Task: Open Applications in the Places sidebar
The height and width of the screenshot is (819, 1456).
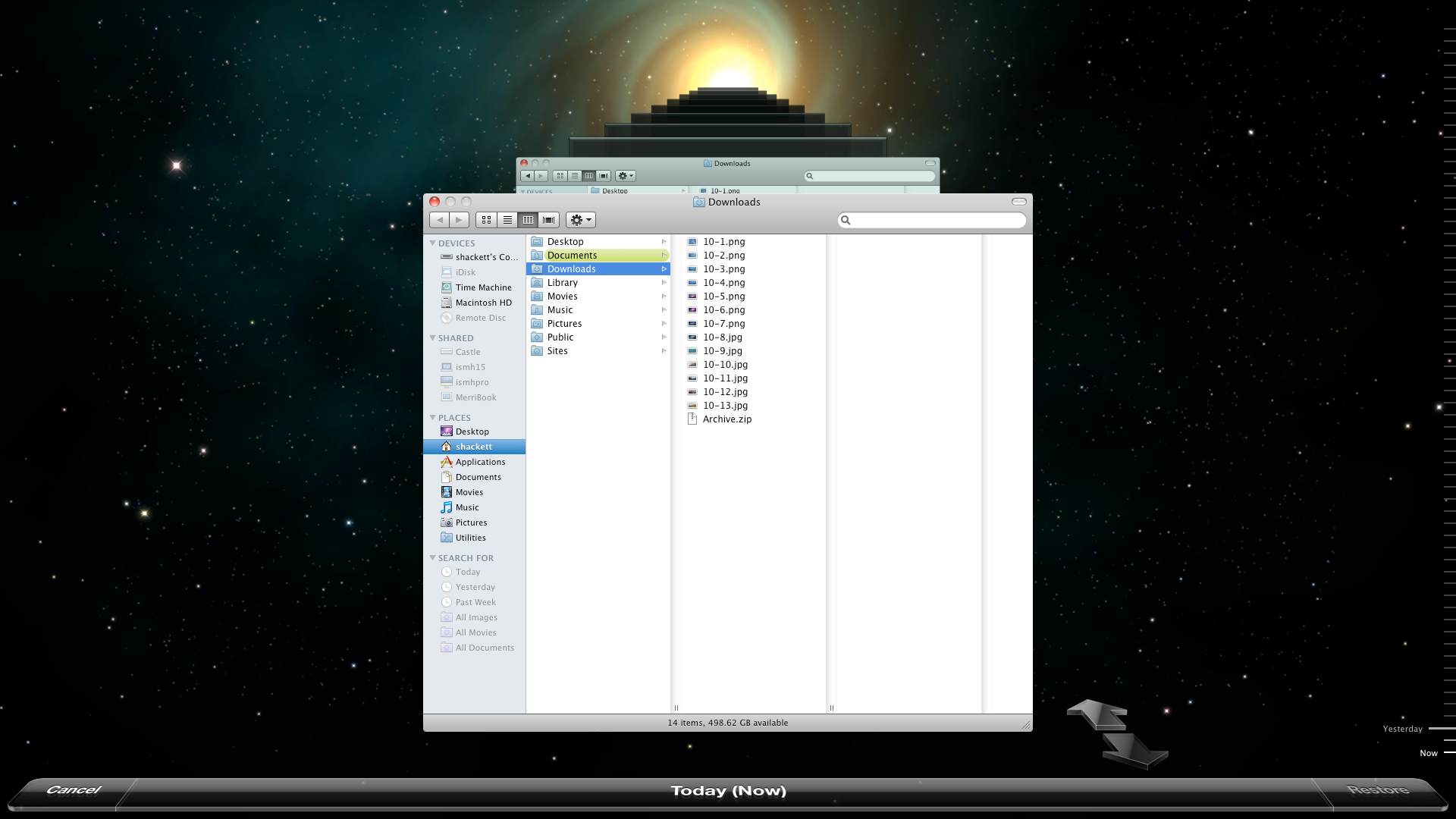Action: 480,462
